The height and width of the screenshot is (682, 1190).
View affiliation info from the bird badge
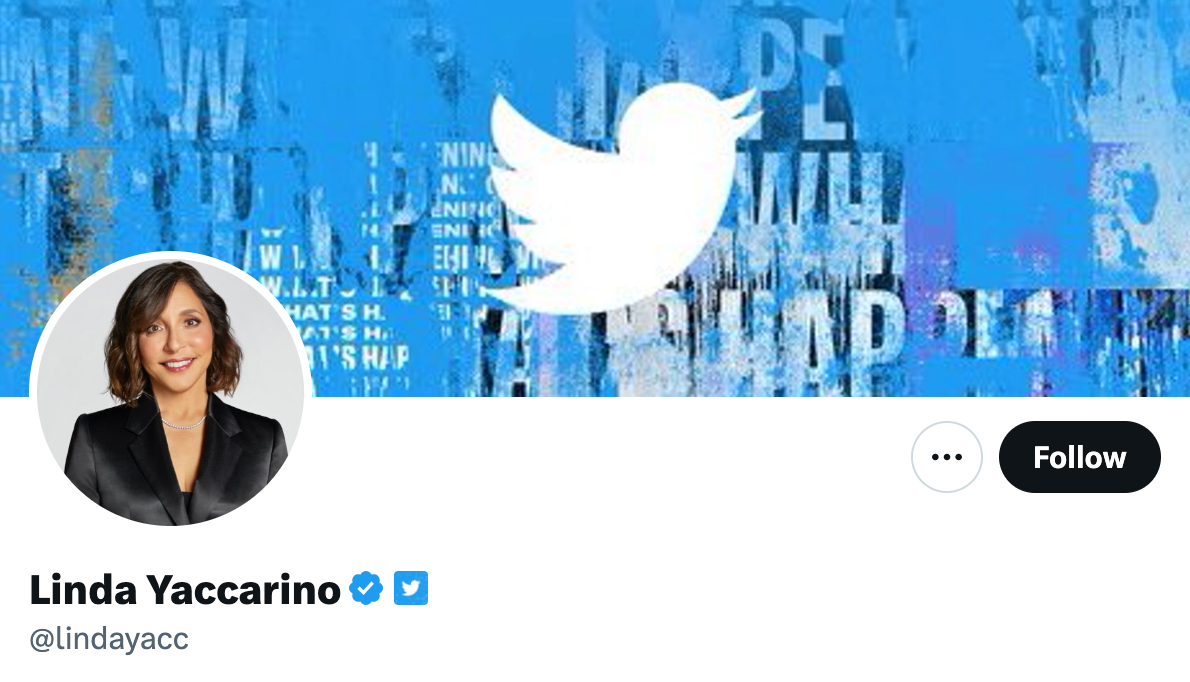point(411,588)
